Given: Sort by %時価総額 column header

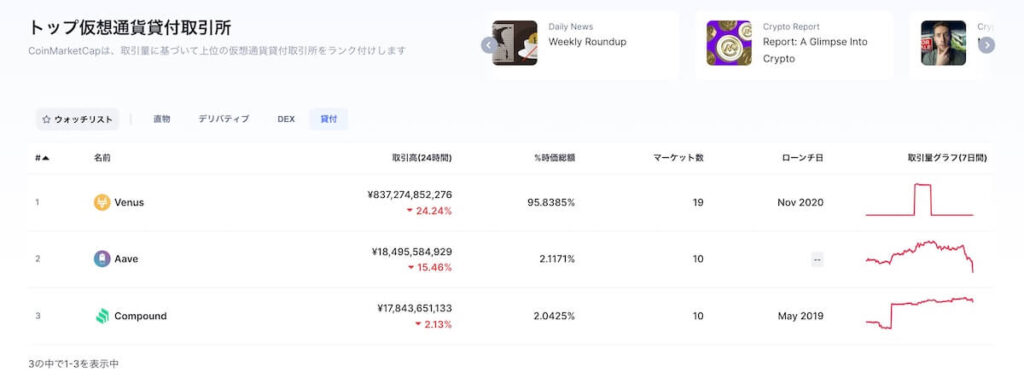Looking at the screenshot, I should [x=554, y=158].
